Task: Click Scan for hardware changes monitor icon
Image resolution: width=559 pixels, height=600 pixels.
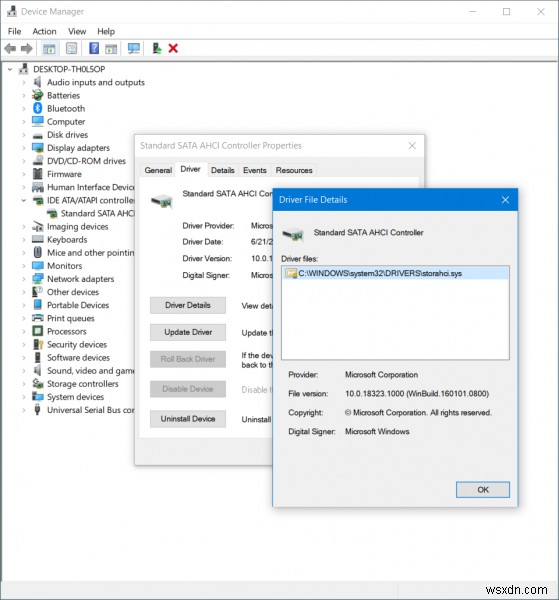Action: click(134, 49)
